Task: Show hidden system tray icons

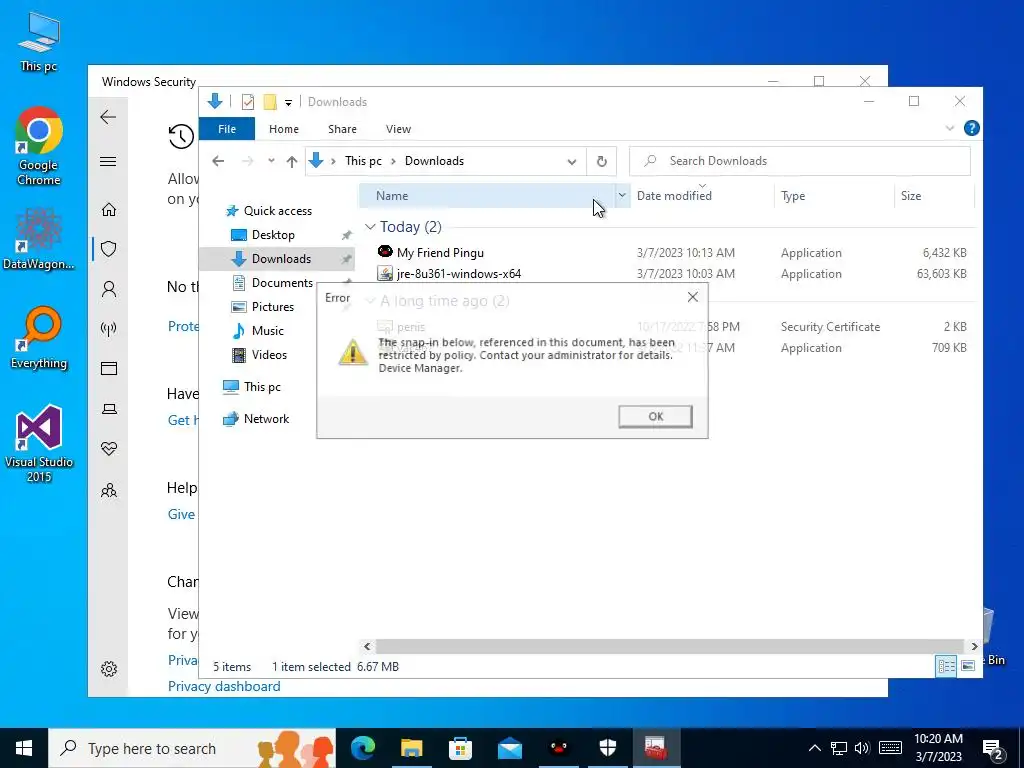Action: (x=814, y=748)
